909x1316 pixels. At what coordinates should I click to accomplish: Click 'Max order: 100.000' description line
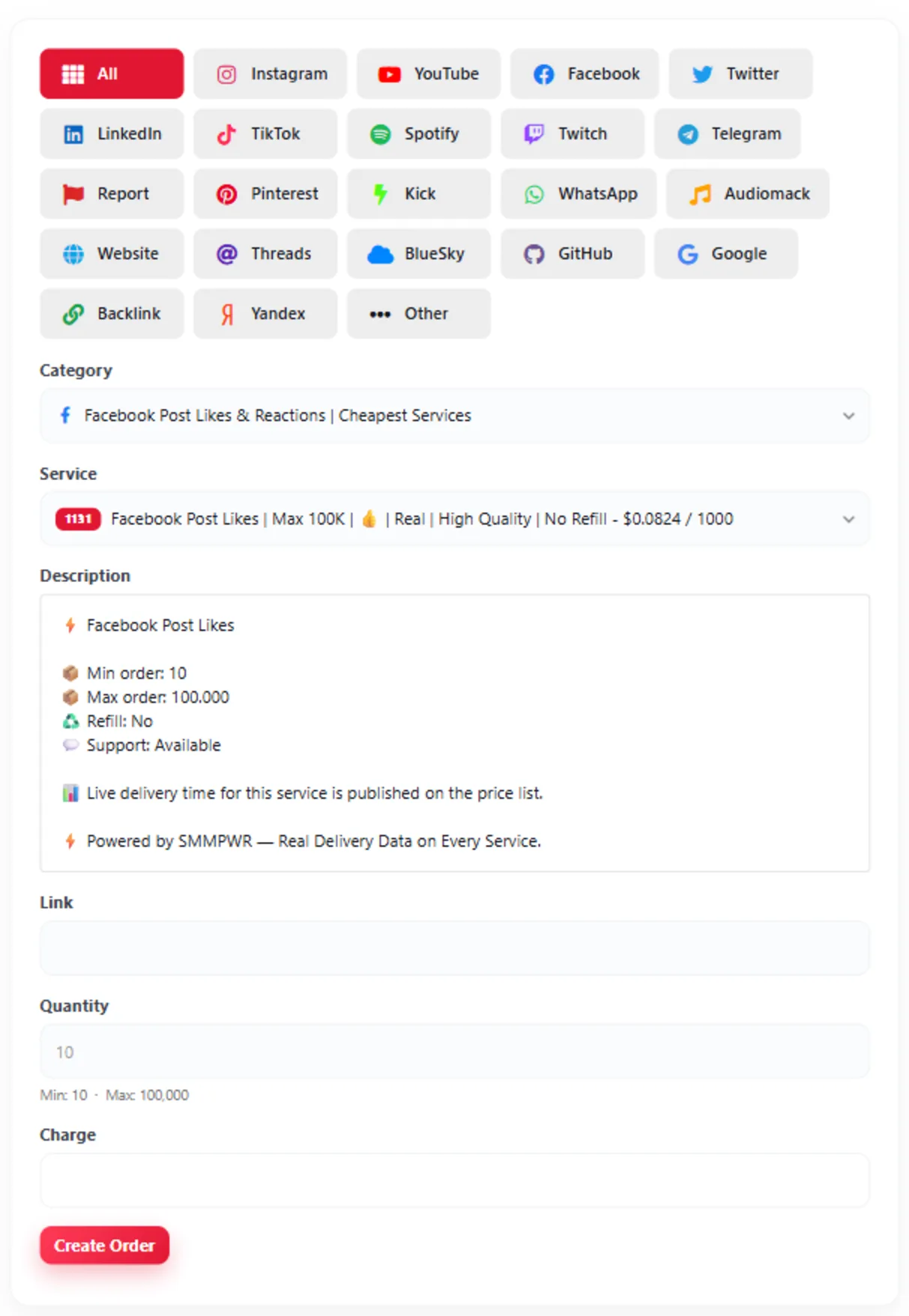pos(158,697)
